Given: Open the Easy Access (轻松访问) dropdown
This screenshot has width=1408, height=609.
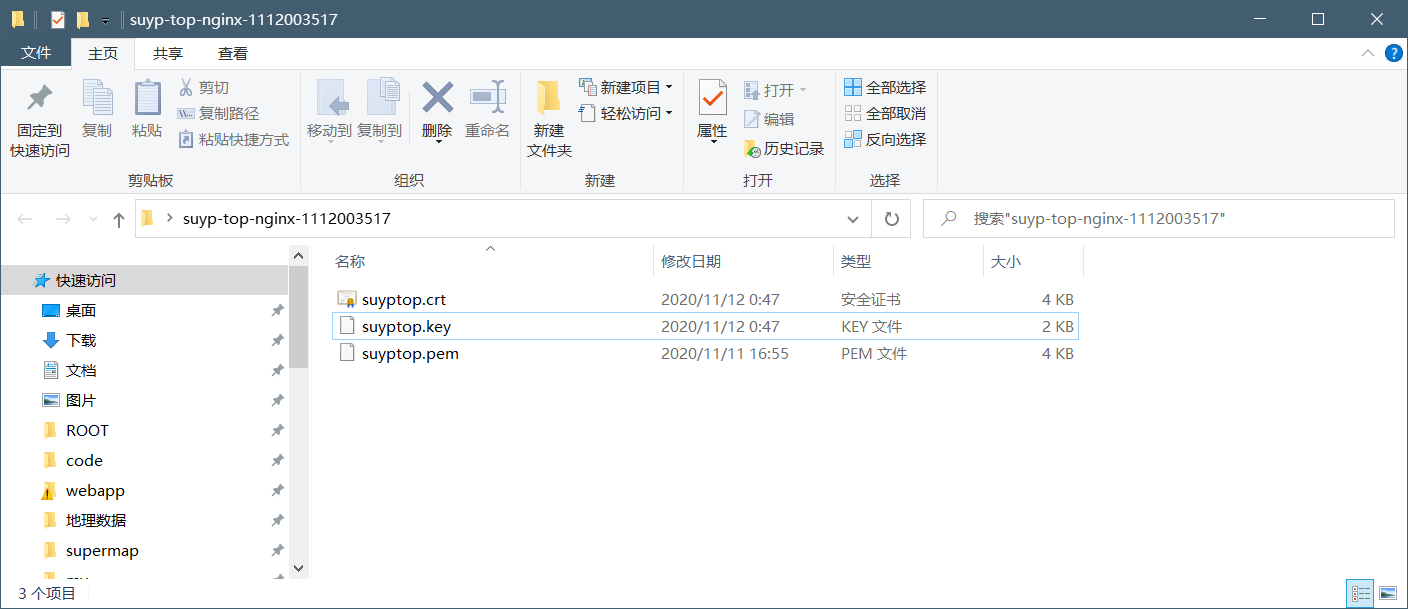Looking at the screenshot, I should pos(669,114).
